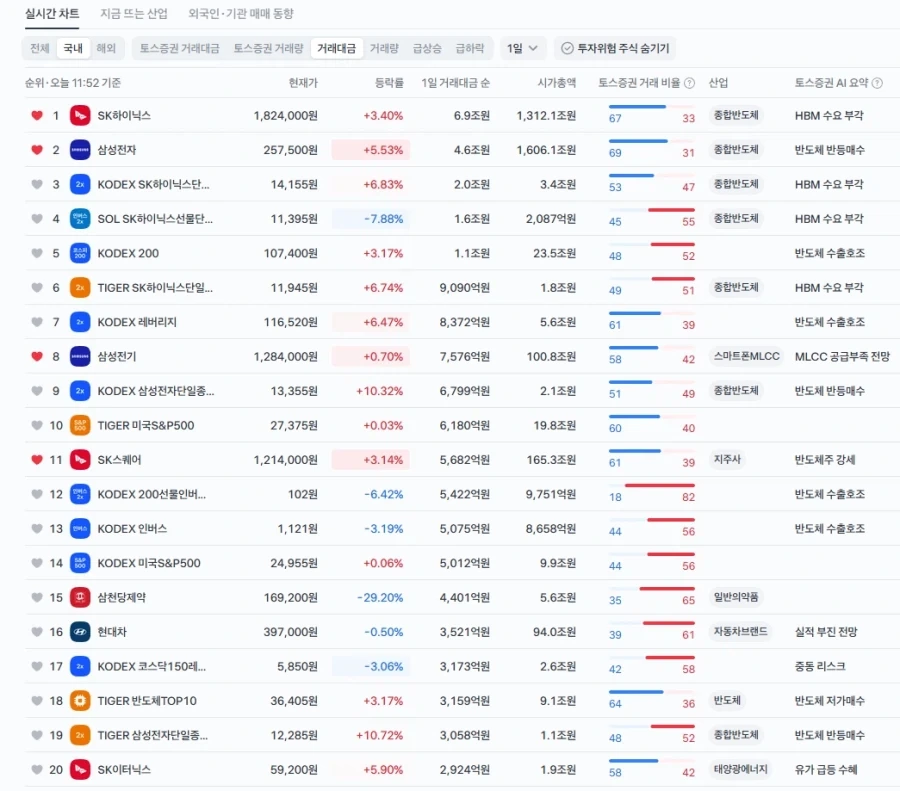
Task: Open the 1일 period dropdown
Action: [x=522, y=48]
